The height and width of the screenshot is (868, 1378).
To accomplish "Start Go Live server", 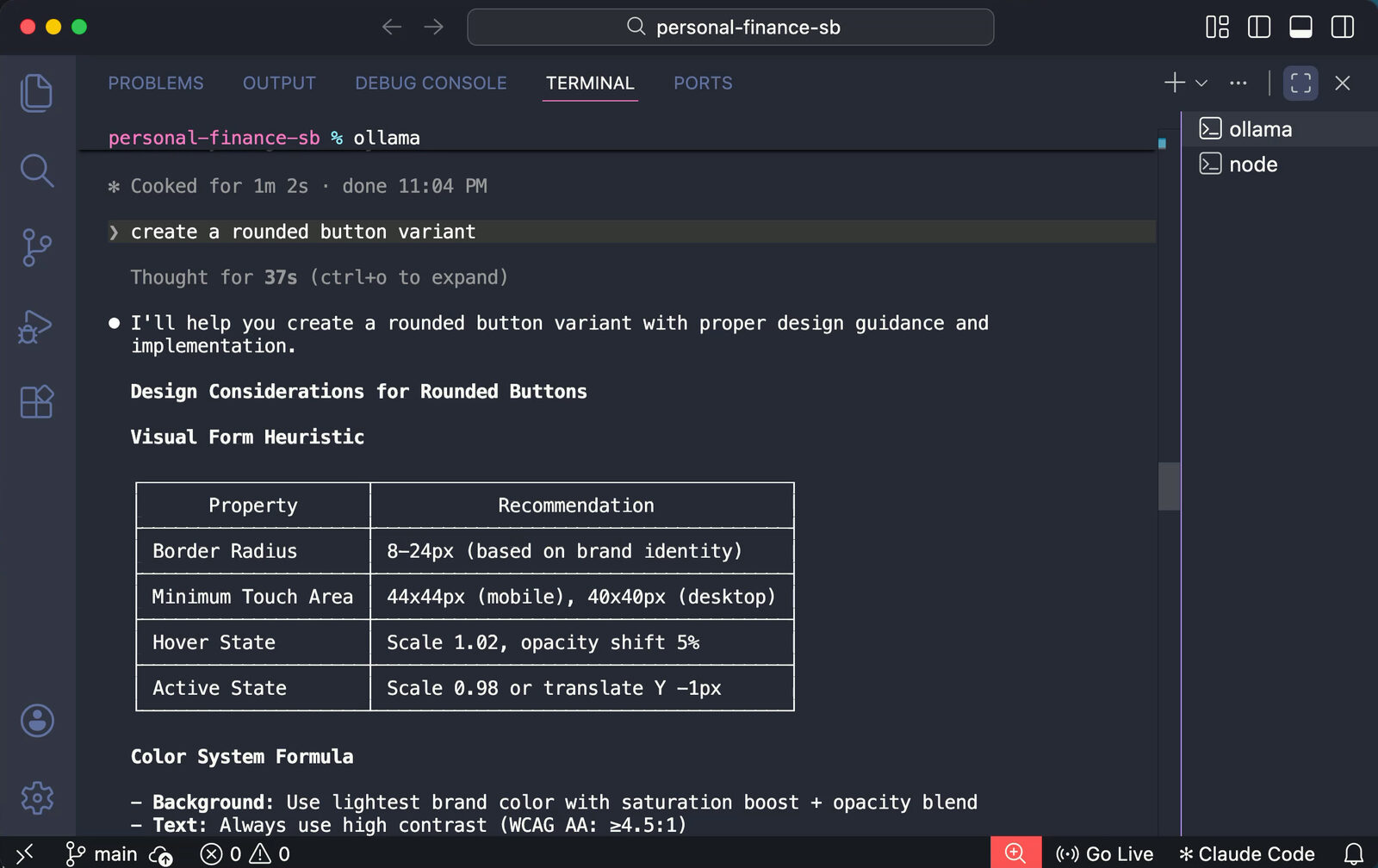I will coord(1104,853).
